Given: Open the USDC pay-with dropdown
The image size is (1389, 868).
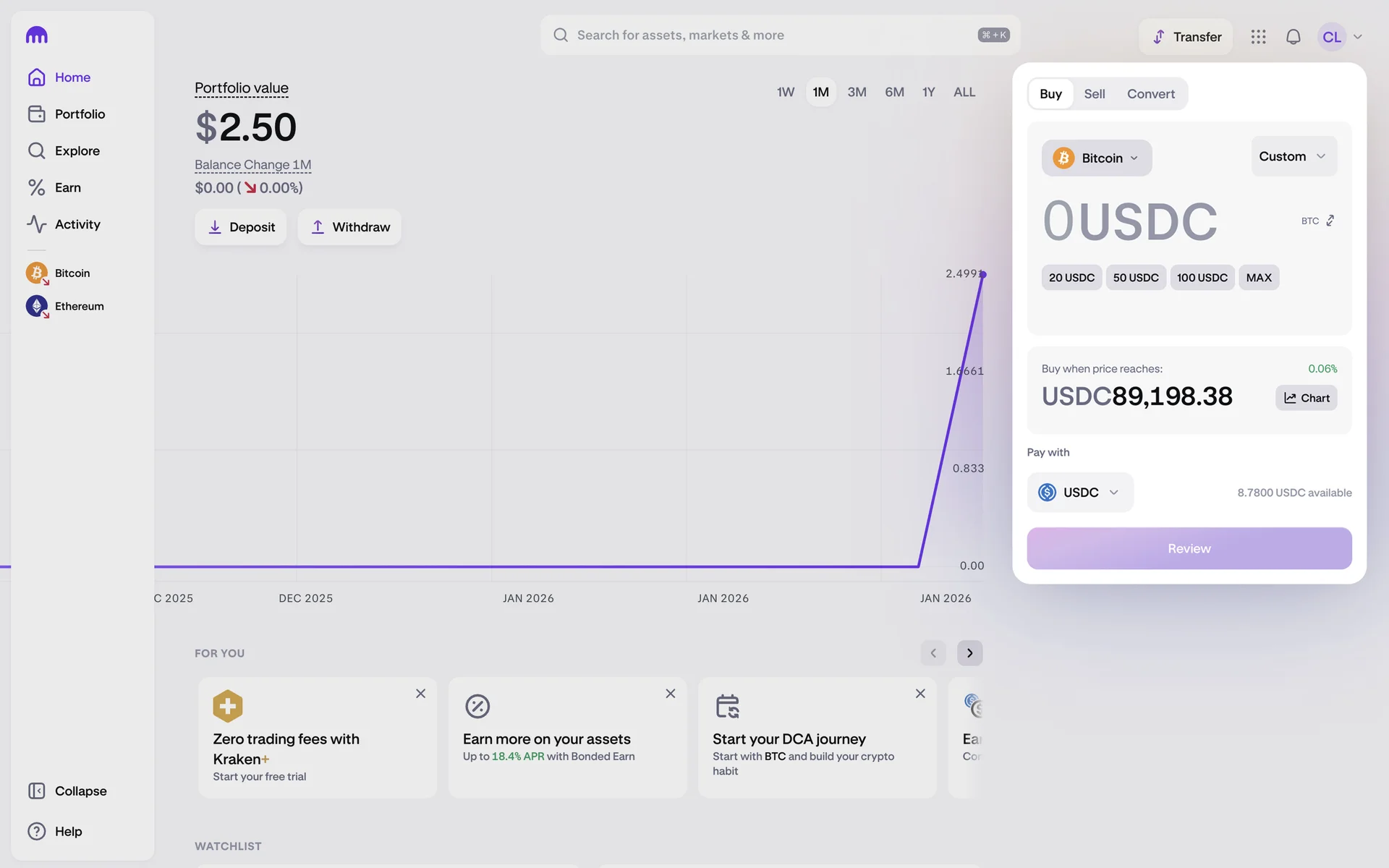Looking at the screenshot, I should click(1079, 493).
